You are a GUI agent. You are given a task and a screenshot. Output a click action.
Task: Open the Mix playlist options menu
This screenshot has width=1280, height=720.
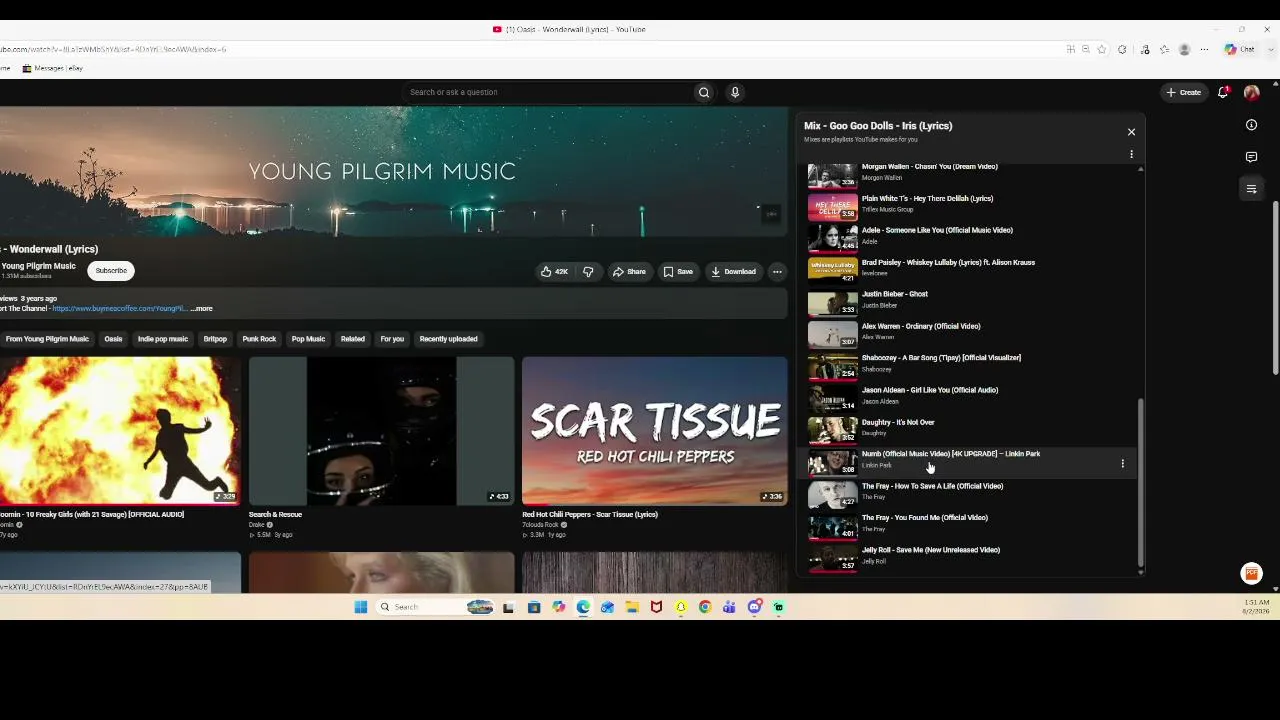click(x=1131, y=154)
